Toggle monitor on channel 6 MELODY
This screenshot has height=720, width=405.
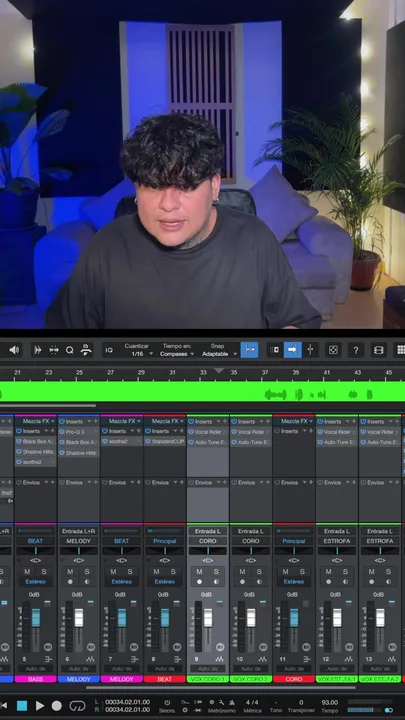(x=87, y=582)
